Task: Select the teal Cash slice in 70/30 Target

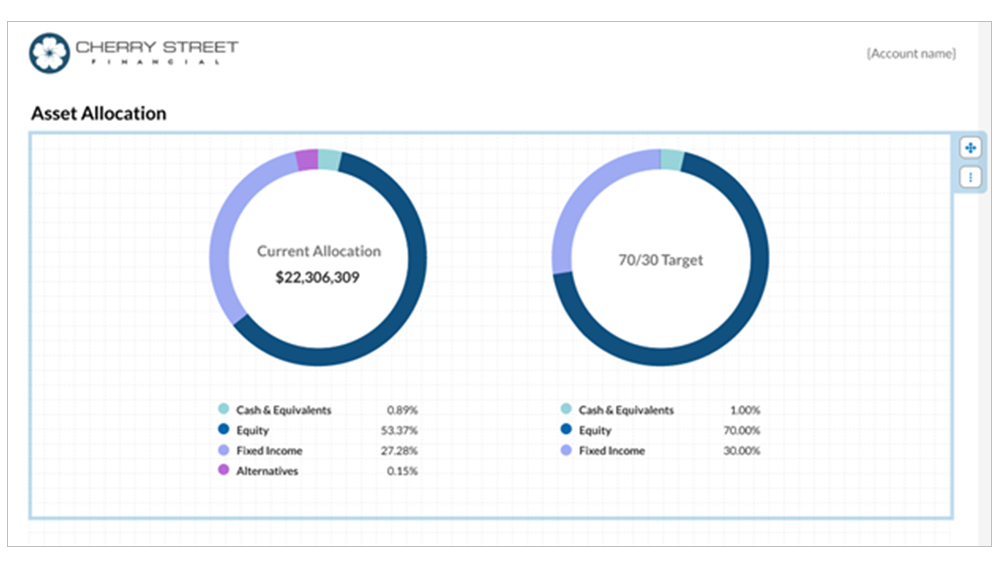Action: [x=672, y=160]
